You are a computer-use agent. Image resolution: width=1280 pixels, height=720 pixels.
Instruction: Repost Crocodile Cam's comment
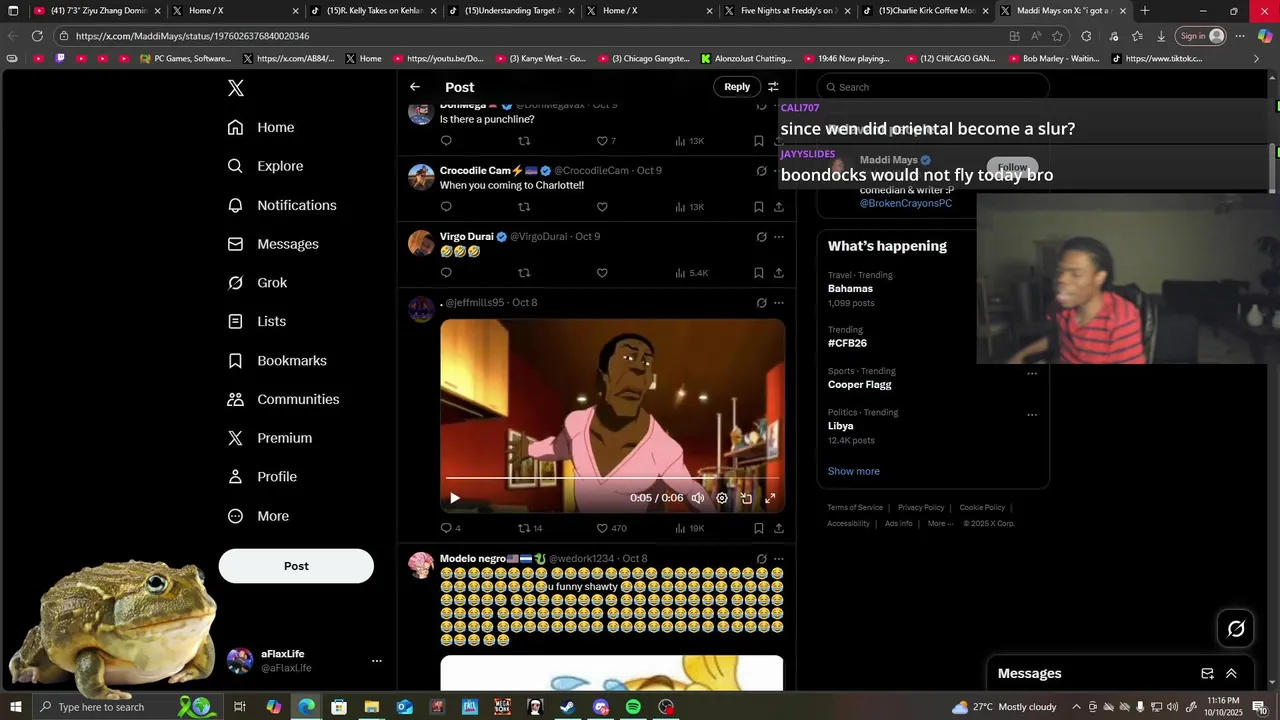pos(524,207)
